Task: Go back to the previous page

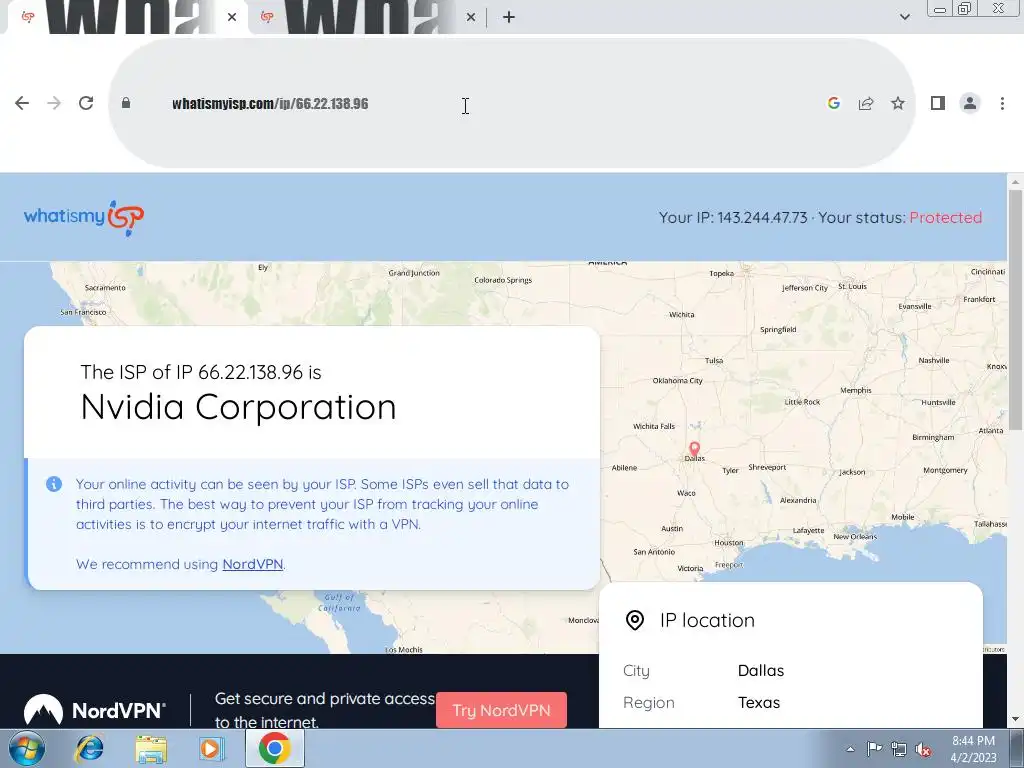Action: point(22,103)
